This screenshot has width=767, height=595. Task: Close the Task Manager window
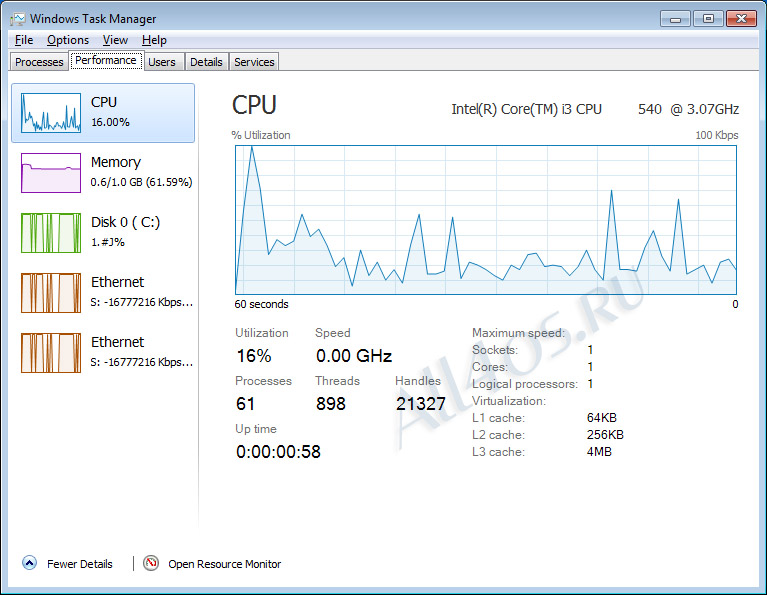pos(741,19)
